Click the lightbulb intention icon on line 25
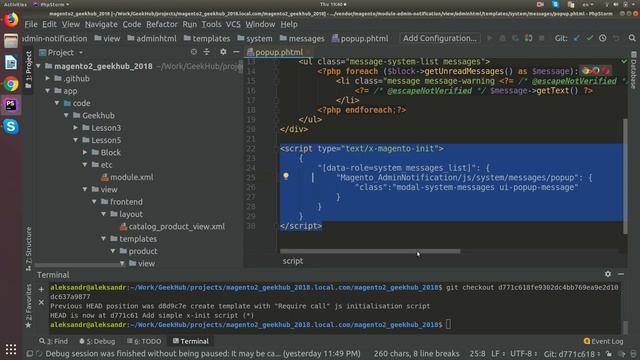This screenshot has height=360, width=640. coord(286,176)
